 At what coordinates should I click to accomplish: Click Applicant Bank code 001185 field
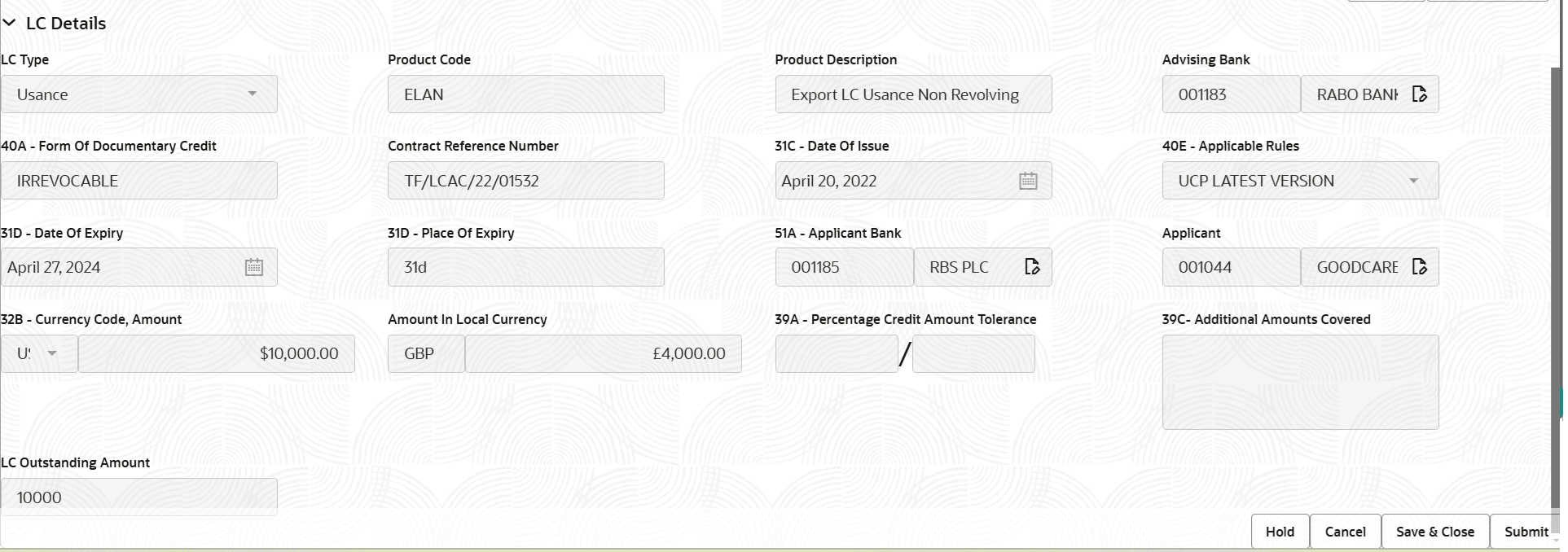tap(844, 267)
